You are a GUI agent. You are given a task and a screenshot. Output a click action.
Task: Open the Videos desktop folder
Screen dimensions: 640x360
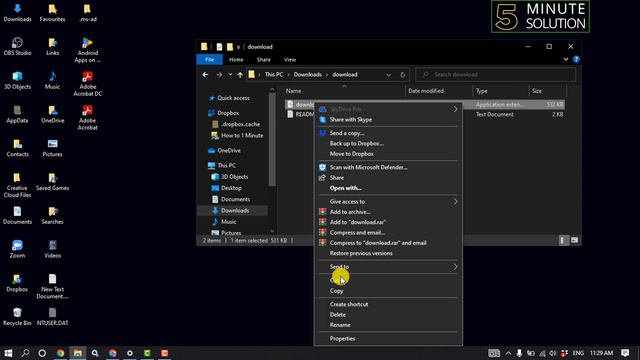click(x=52, y=249)
